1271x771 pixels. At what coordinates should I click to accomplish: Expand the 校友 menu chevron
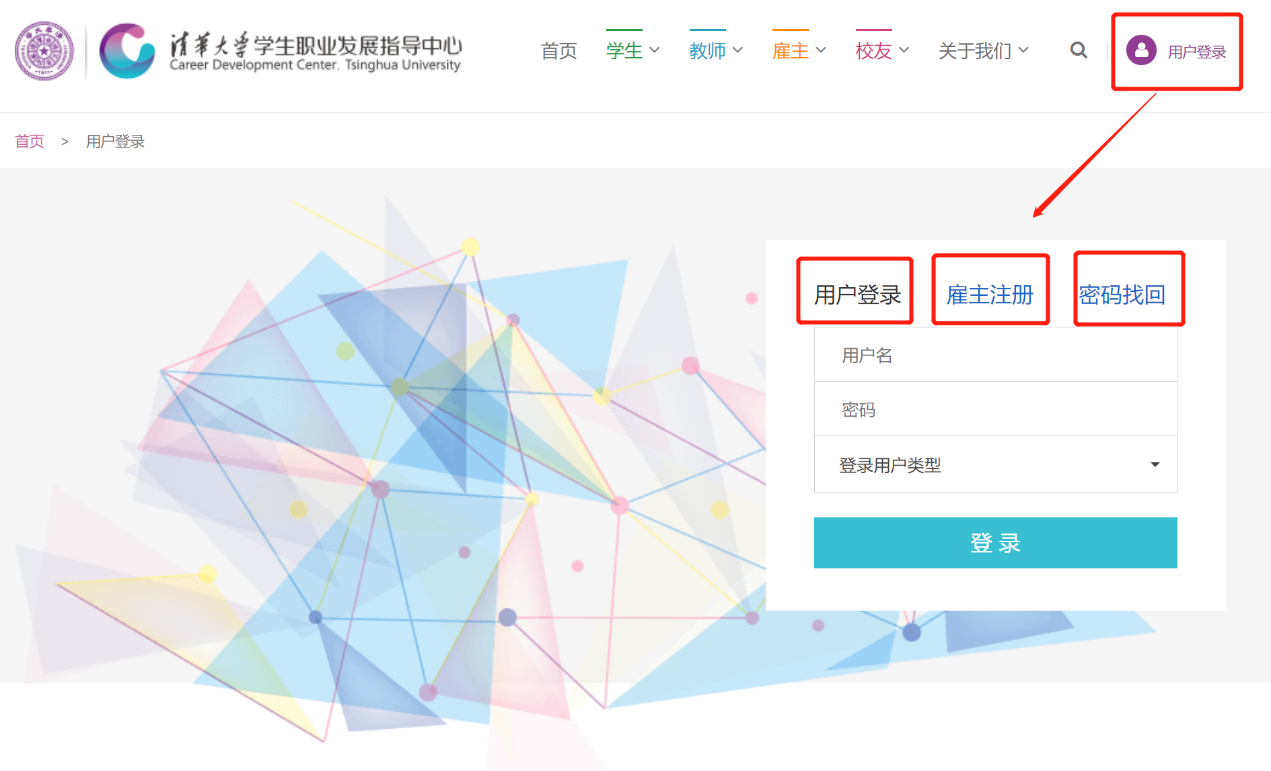(904, 50)
